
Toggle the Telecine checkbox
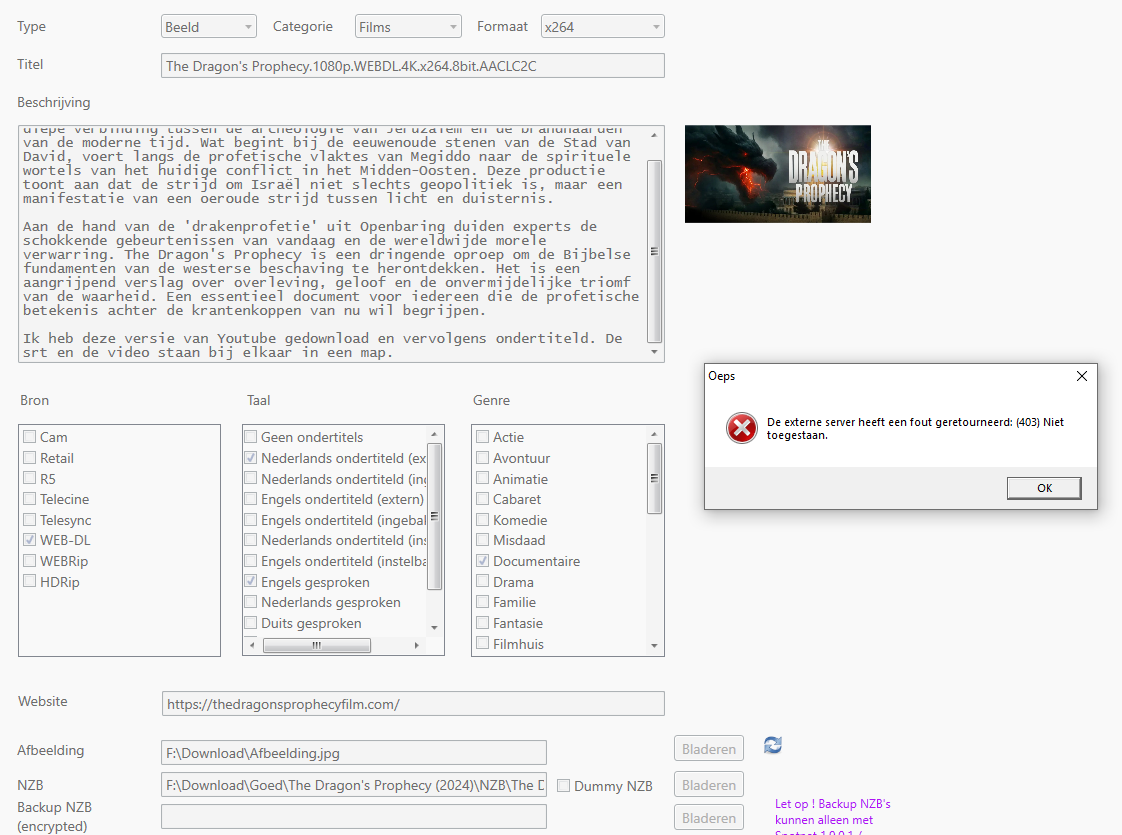(x=29, y=499)
